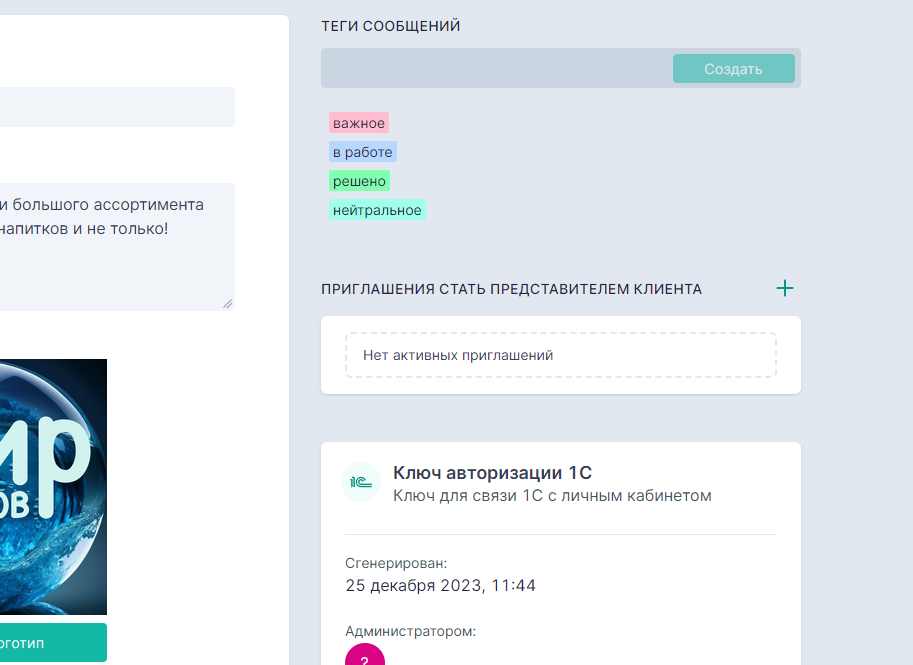
Task: Toggle the green «решено» tag
Action: 359,181
